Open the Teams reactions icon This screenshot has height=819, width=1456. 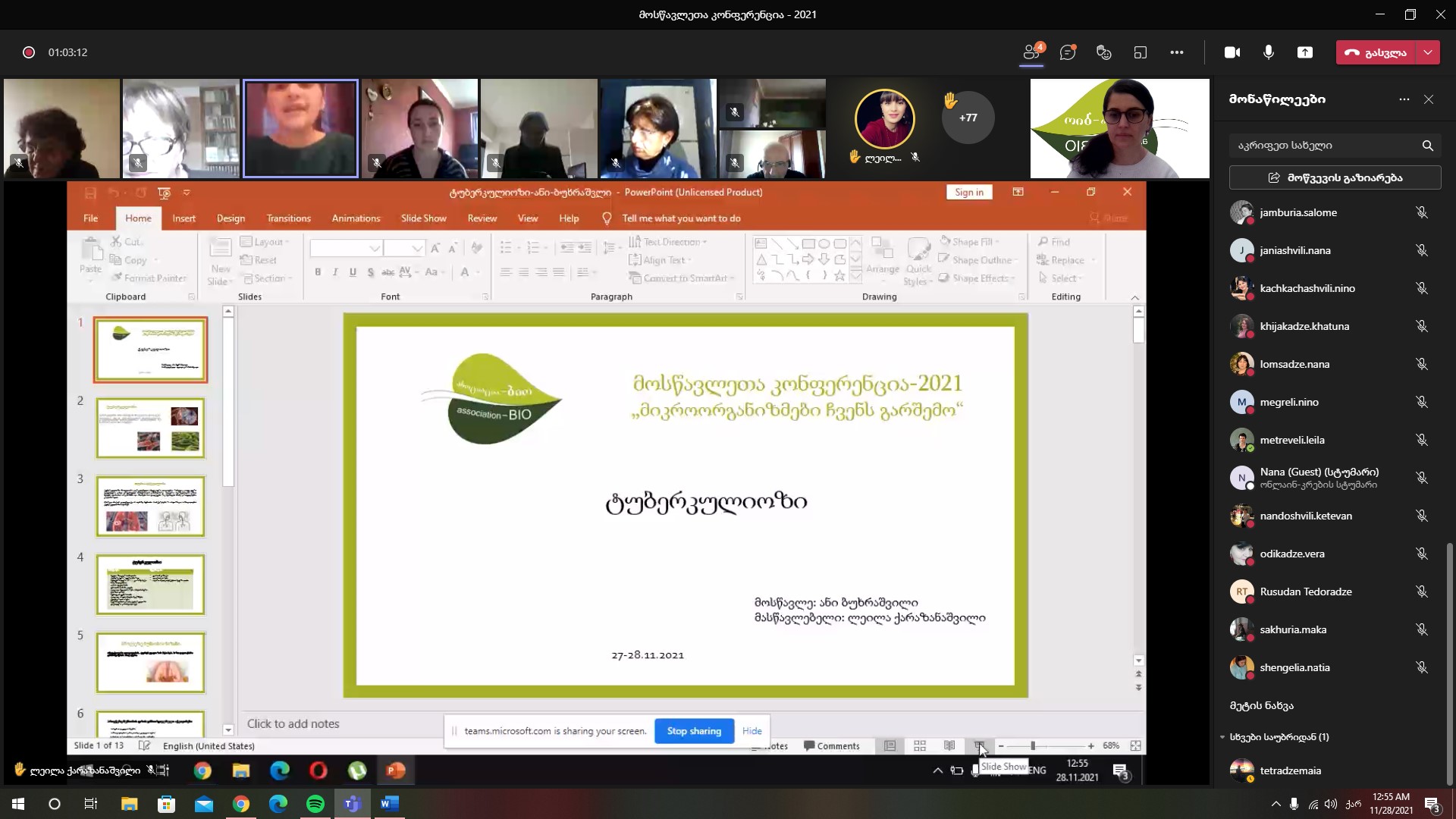[x=1104, y=52]
